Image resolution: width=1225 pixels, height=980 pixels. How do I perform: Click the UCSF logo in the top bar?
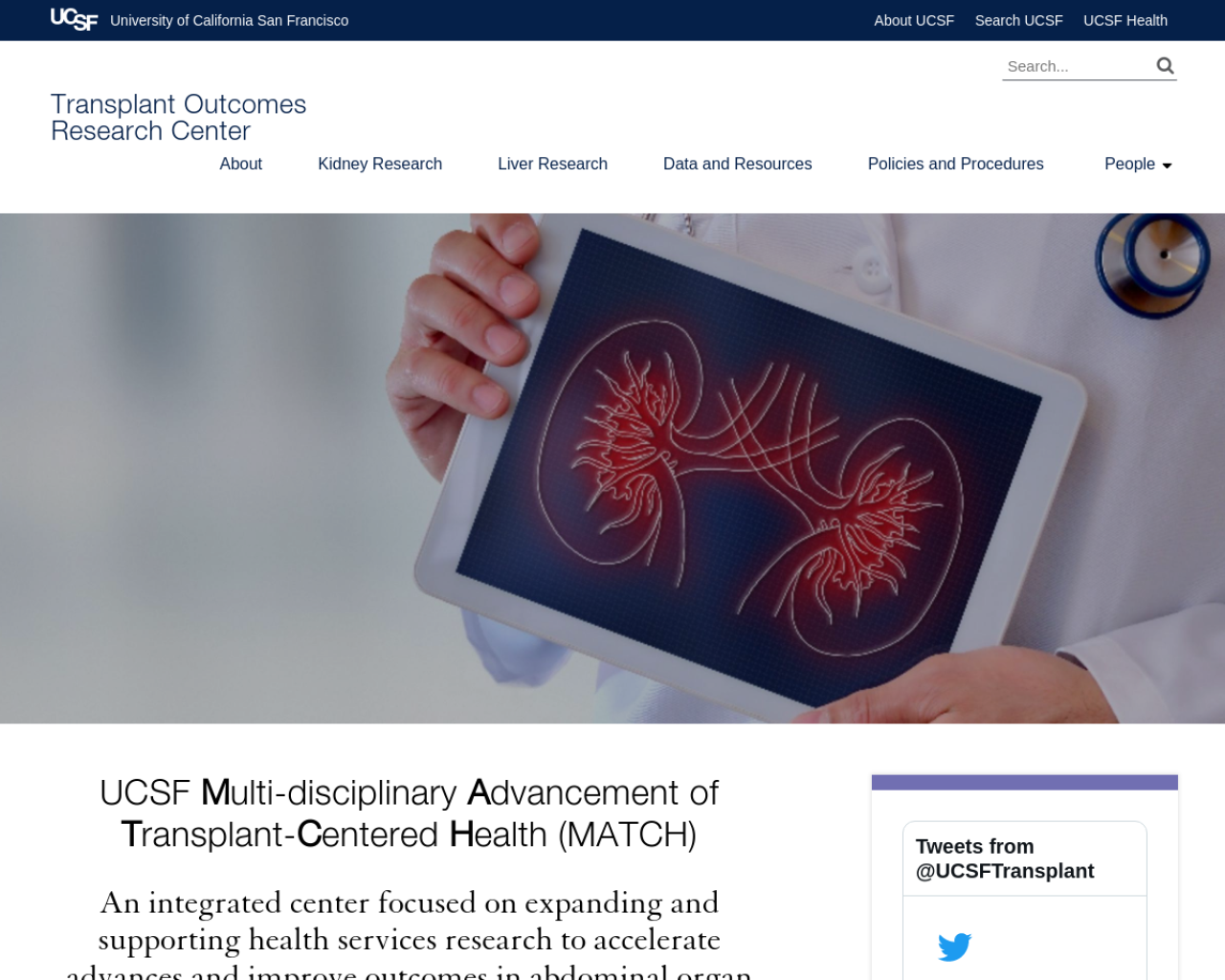point(74,19)
